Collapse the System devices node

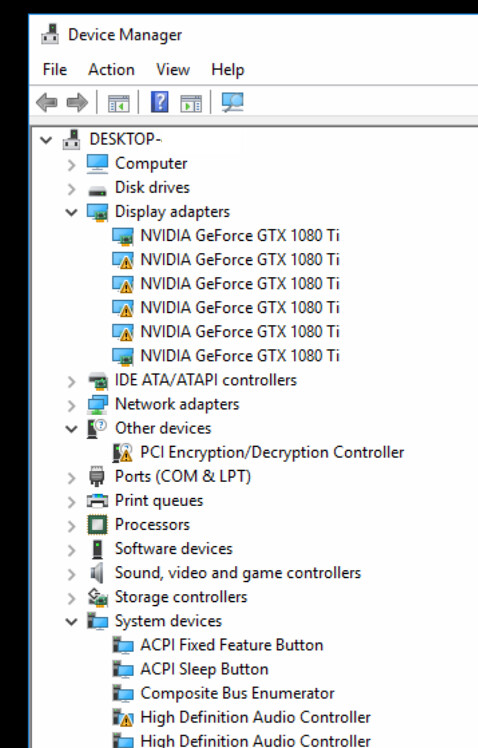[x=72, y=622]
